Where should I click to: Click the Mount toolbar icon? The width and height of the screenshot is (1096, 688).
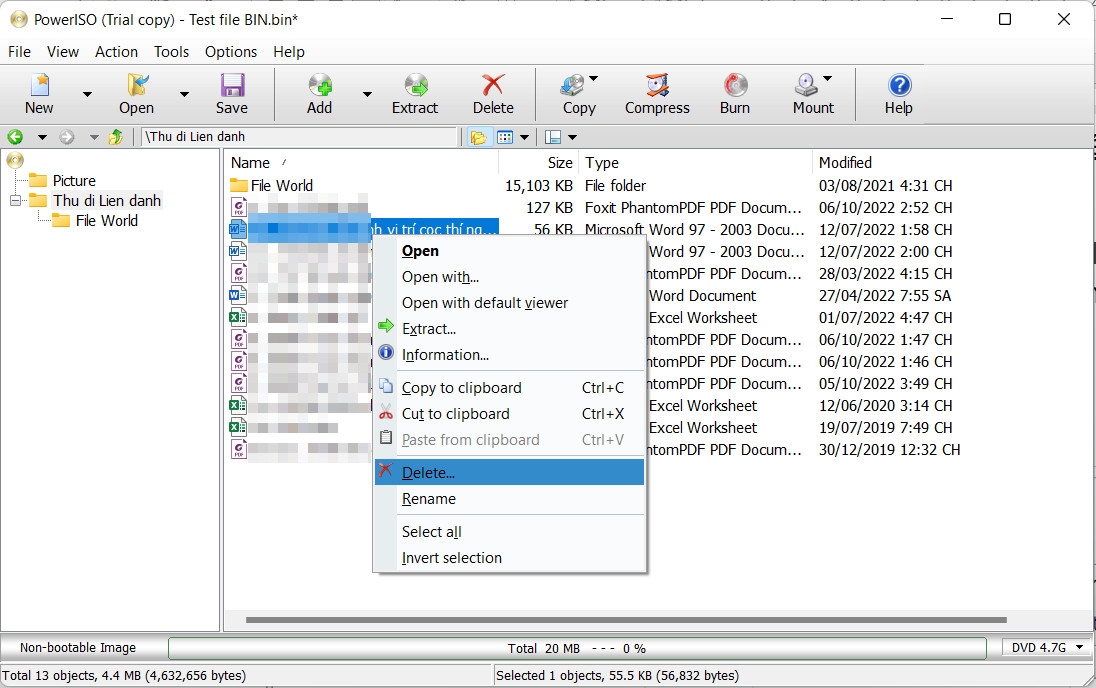pyautogui.click(x=805, y=85)
